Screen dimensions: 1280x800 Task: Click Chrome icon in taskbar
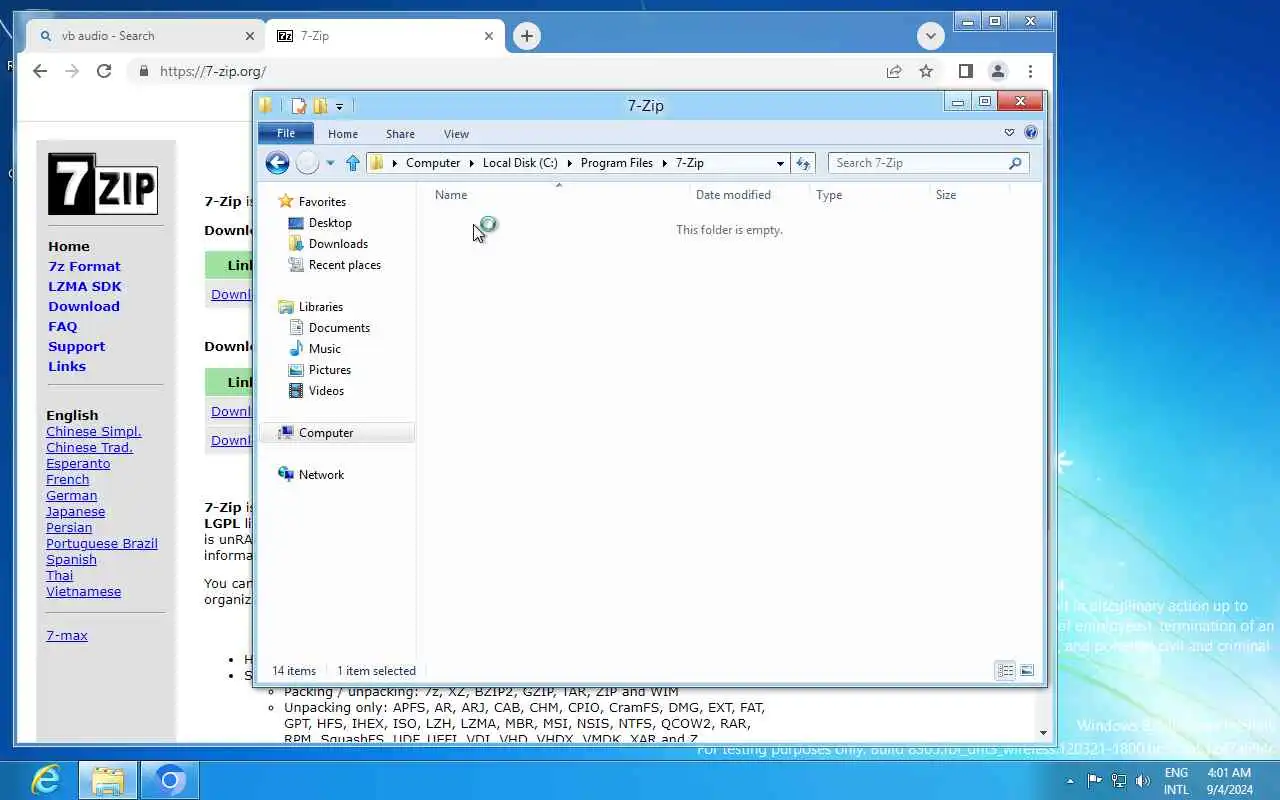[170, 780]
